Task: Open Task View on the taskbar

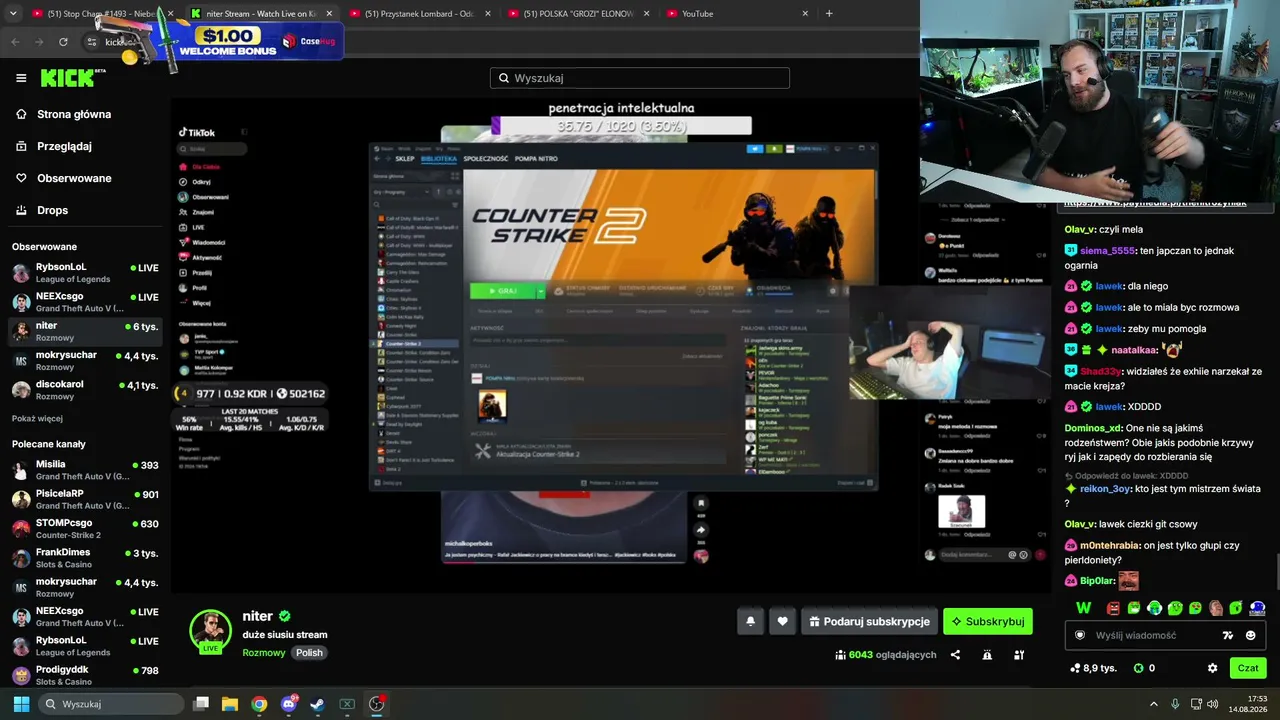Action: [201, 704]
